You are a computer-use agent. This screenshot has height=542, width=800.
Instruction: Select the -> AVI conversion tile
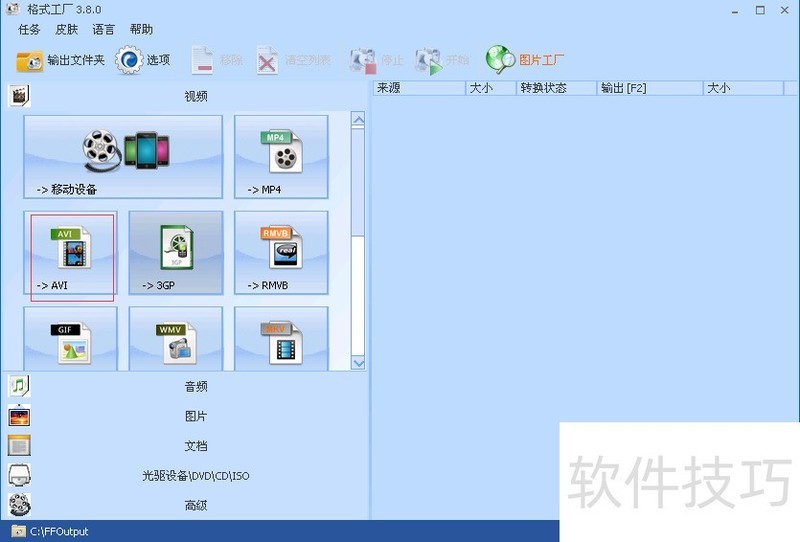70,253
